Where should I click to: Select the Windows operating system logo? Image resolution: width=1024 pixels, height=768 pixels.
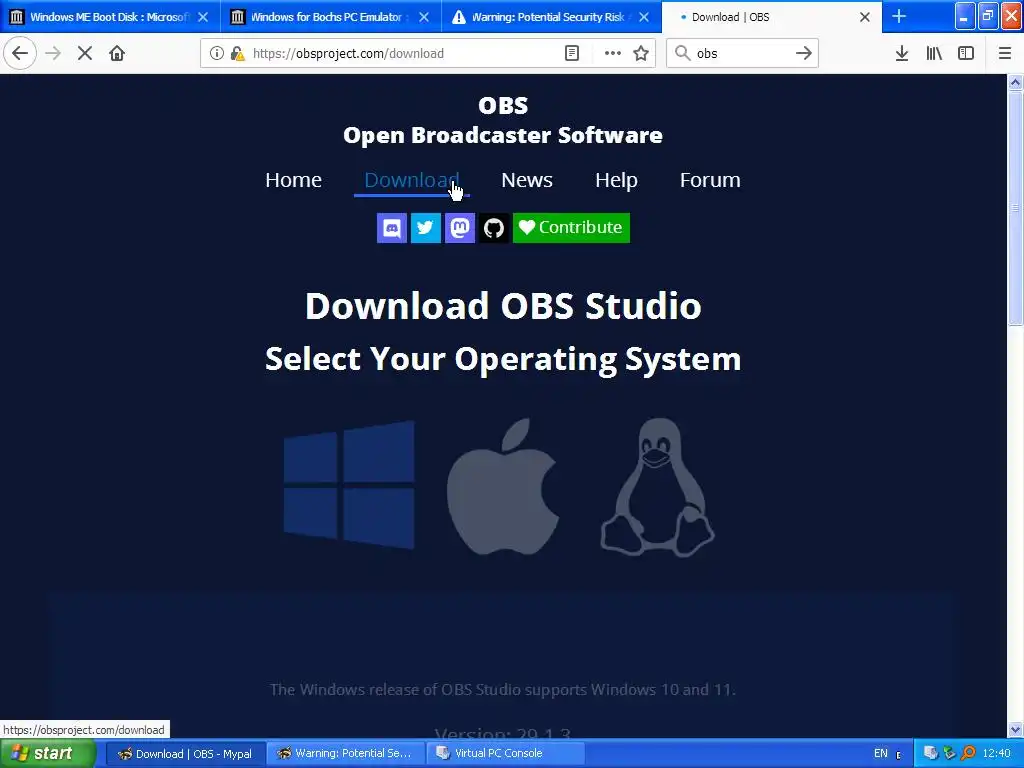click(349, 485)
